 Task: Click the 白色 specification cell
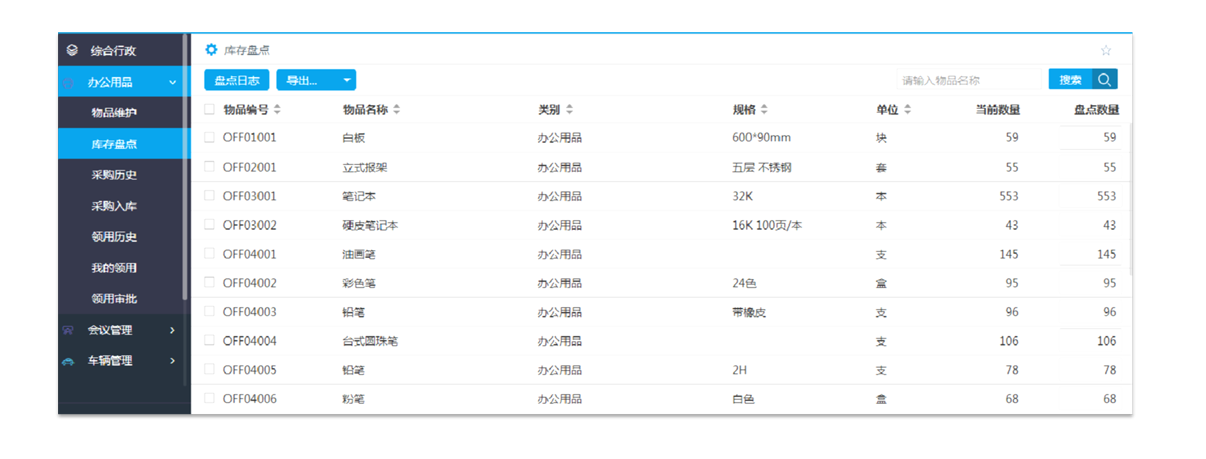click(743, 399)
